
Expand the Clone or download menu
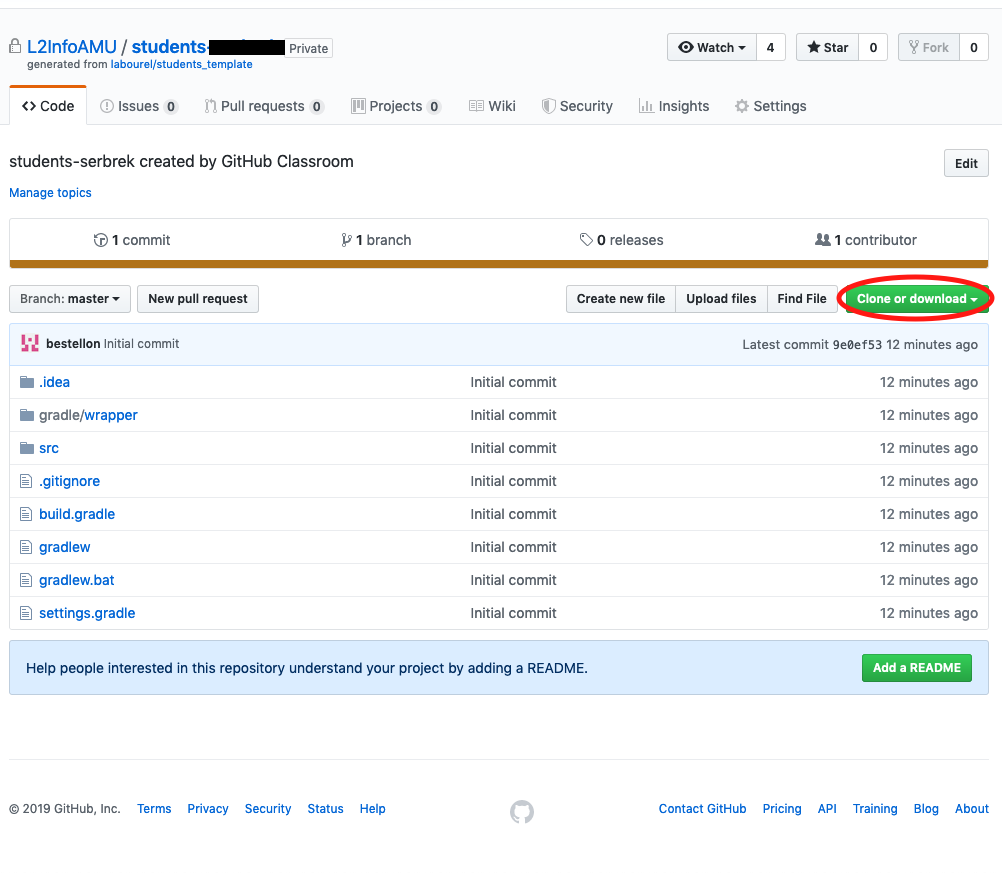[x=916, y=299]
